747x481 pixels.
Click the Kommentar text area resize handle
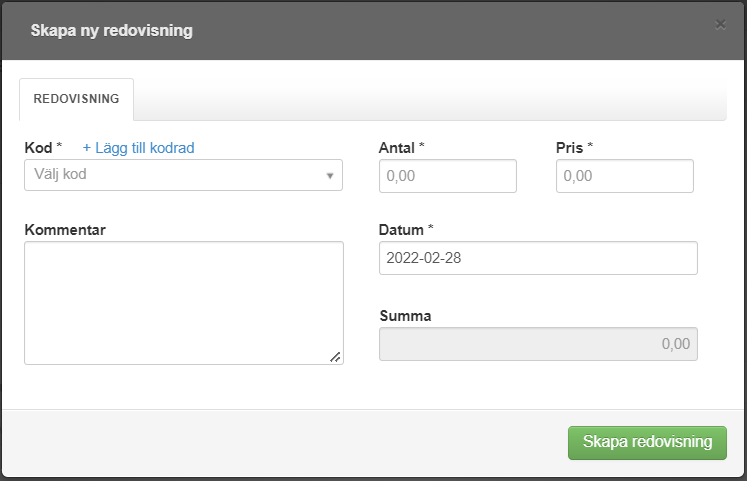335,356
